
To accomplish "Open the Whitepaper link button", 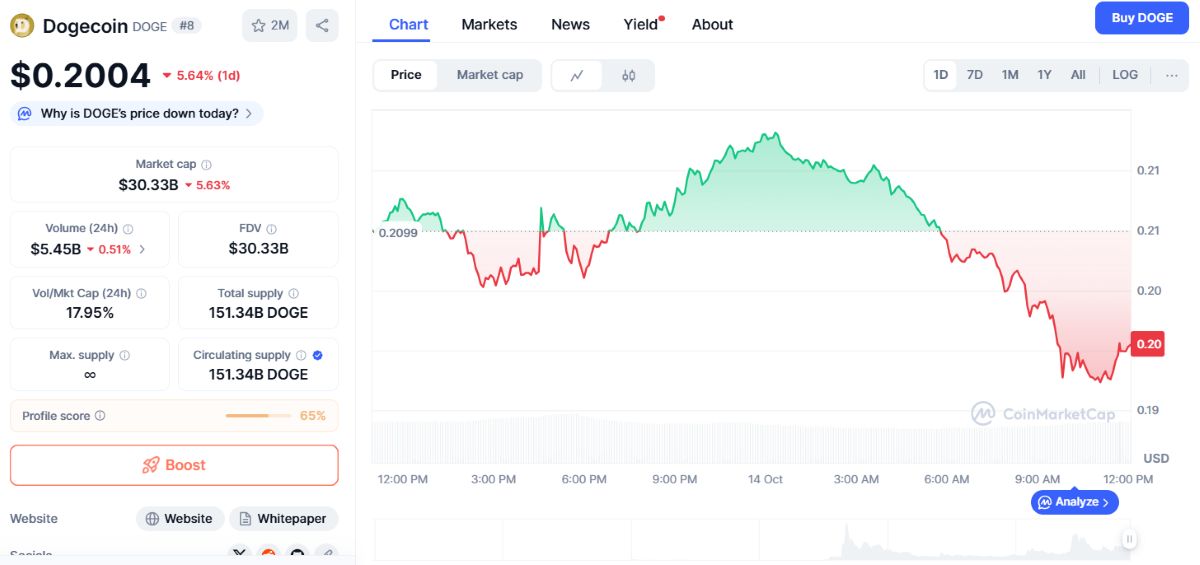I will [x=284, y=519].
